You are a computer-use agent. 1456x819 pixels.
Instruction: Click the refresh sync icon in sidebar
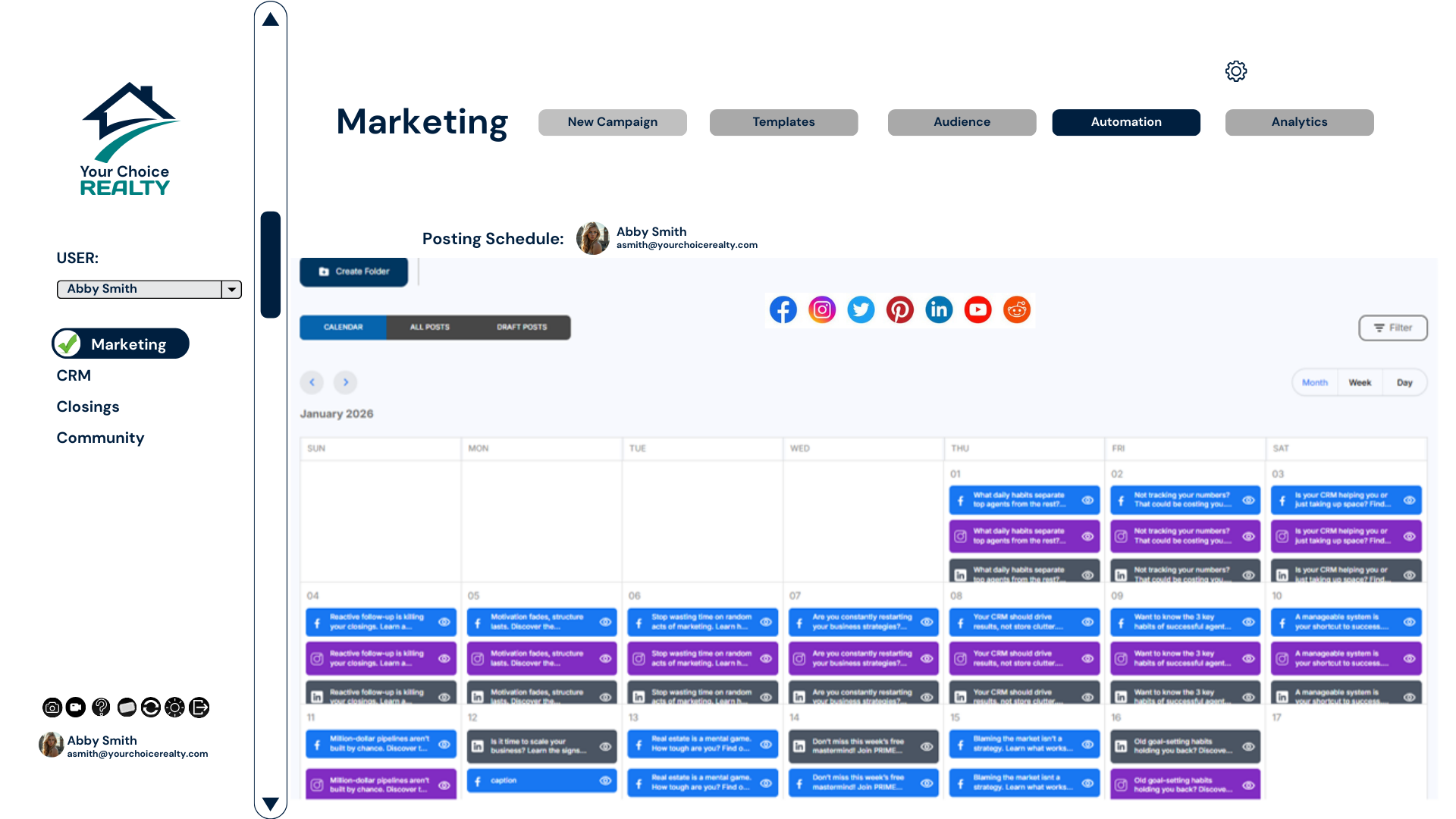(x=151, y=708)
